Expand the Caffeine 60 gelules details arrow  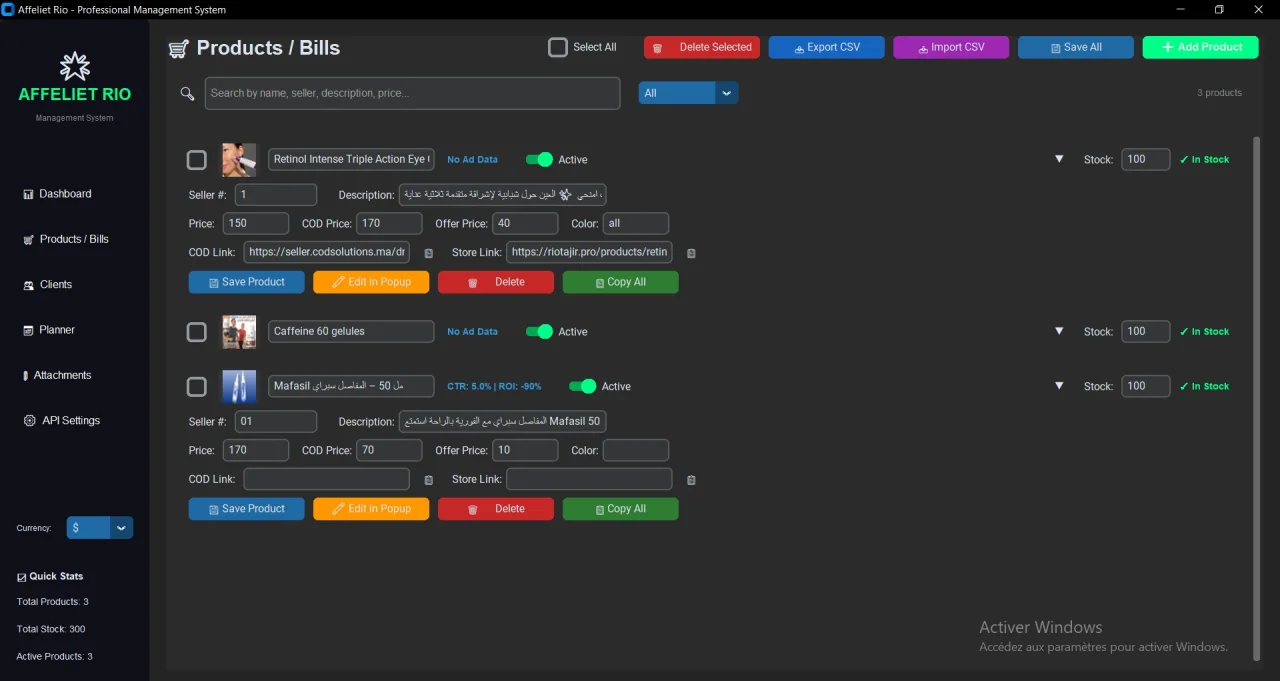pyautogui.click(x=1059, y=332)
